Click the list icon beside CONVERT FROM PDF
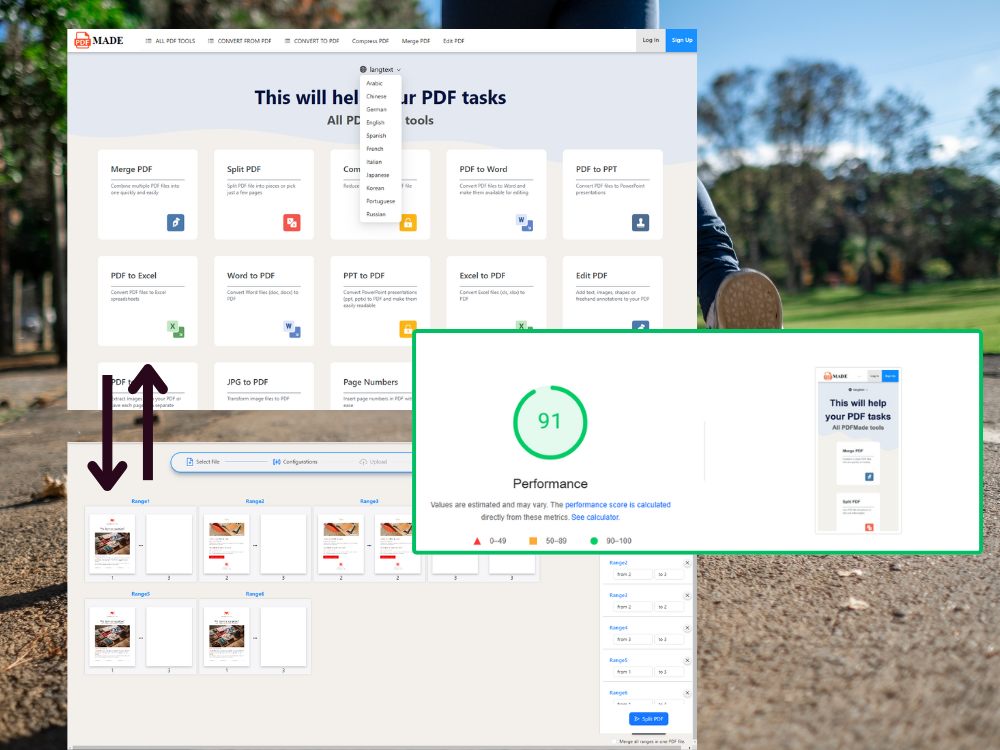The height and width of the screenshot is (750, 1000). point(210,41)
